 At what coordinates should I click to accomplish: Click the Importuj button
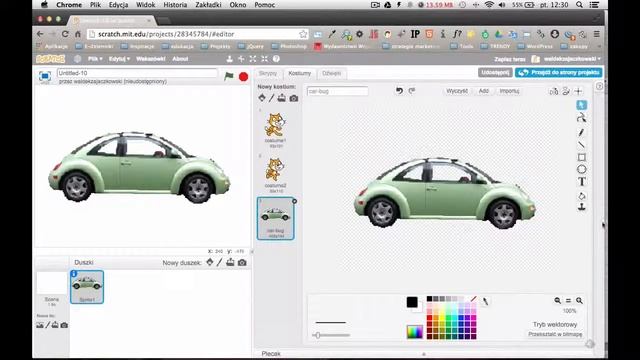(x=509, y=91)
